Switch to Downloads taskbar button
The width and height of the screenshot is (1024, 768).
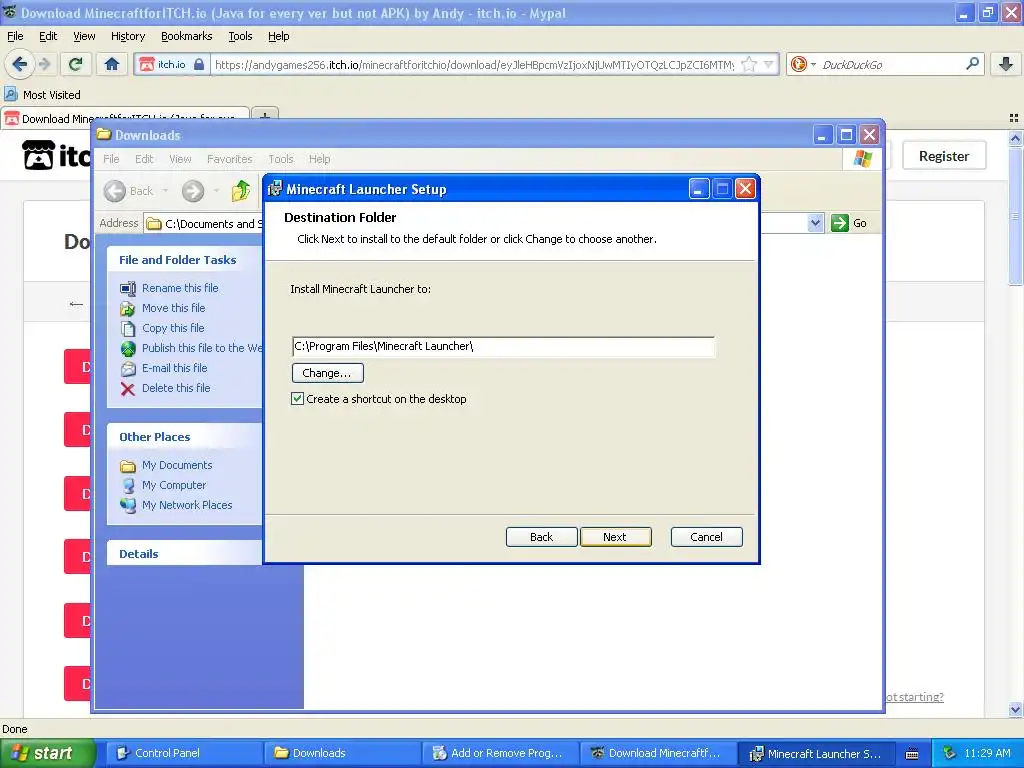point(342,753)
